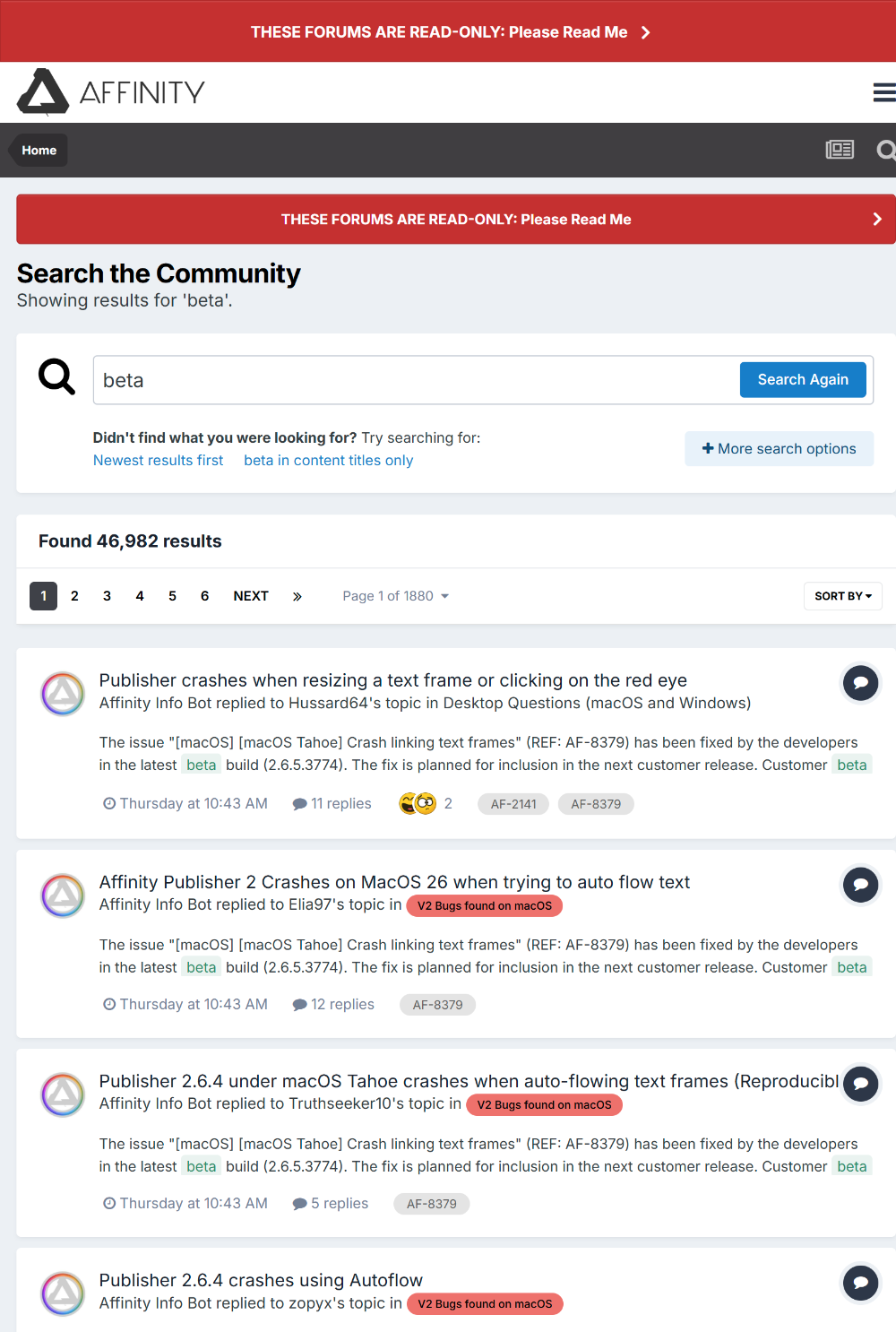The height and width of the screenshot is (1332, 896).
Task: Click 'Newest results first' link
Action: tap(159, 460)
